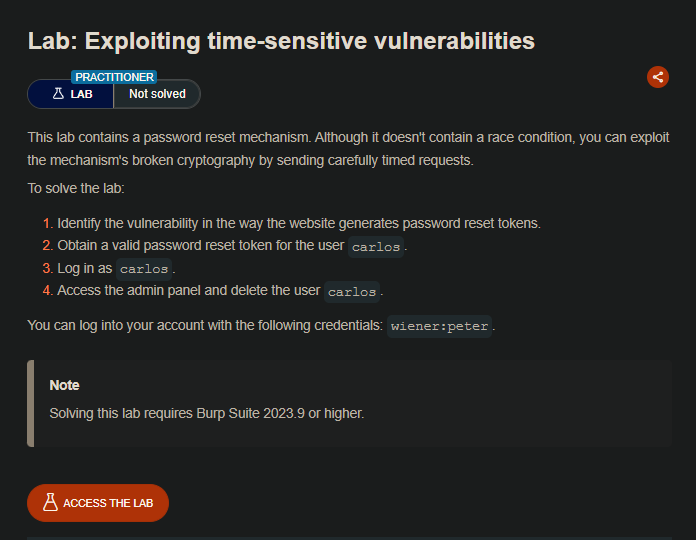
Task: Click the Not solved status label
Action: coord(157,94)
